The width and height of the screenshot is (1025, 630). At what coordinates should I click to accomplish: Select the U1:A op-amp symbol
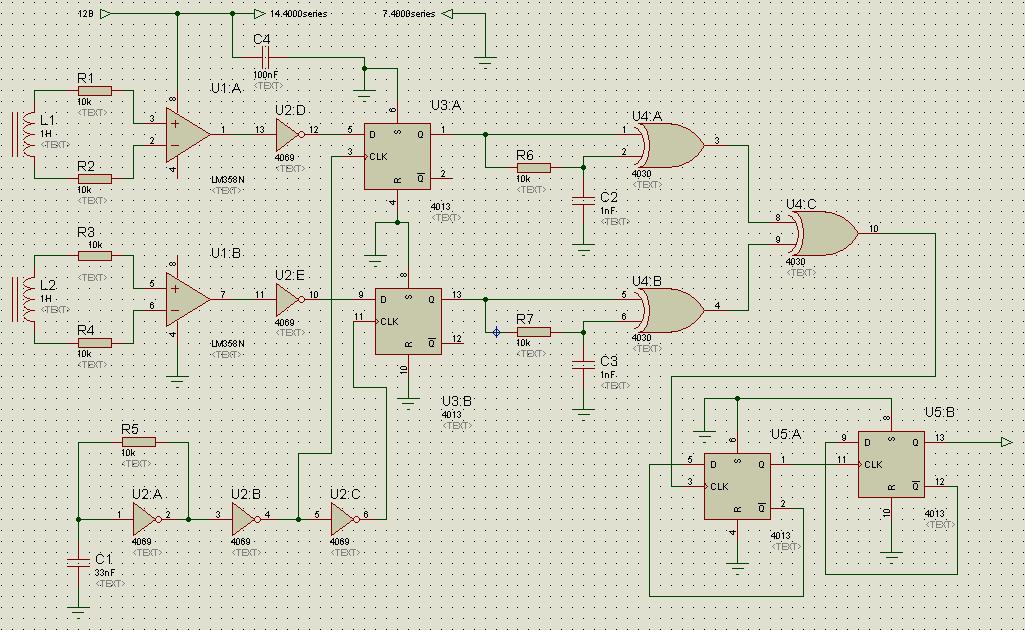pos(188,135)
